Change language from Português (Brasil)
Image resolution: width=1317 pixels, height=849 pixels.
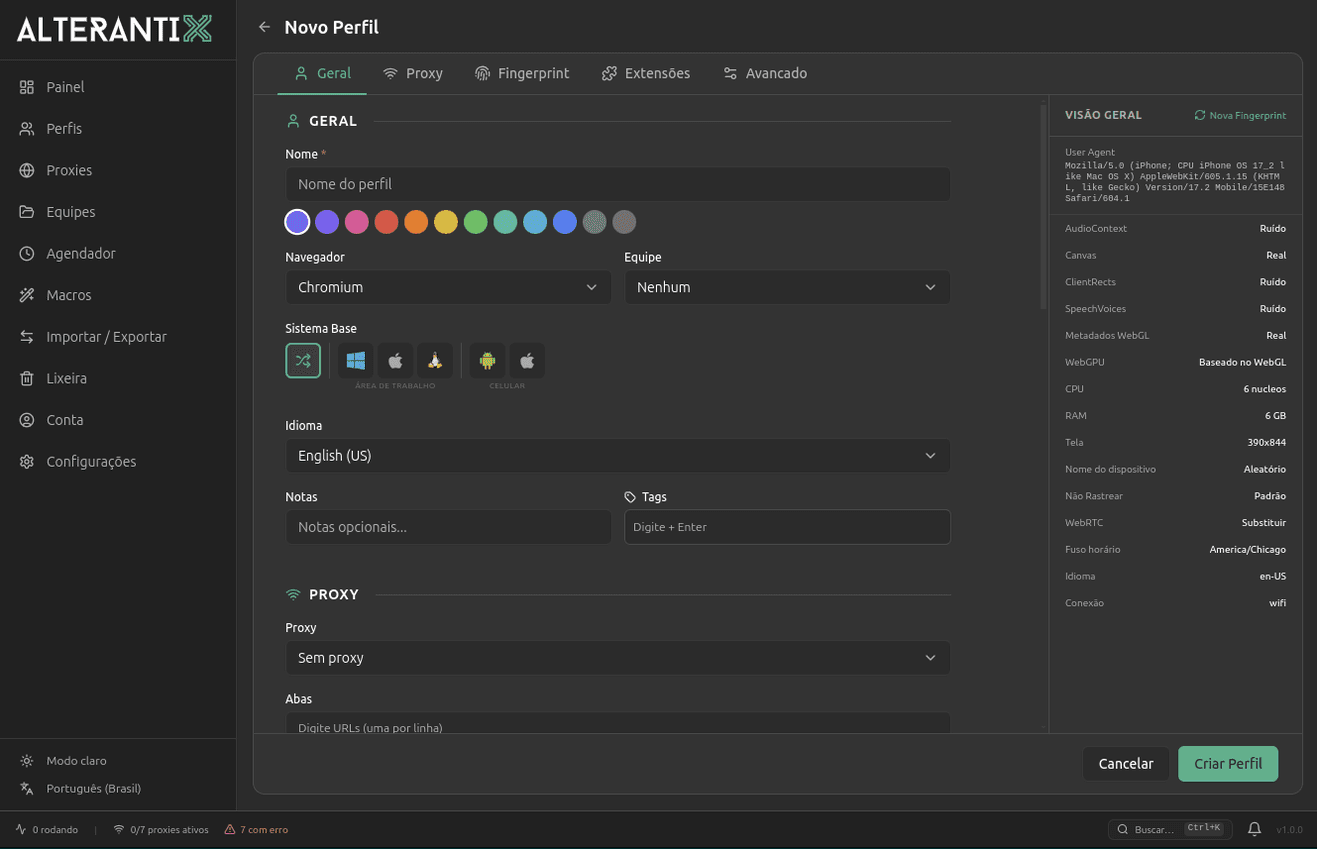tap(93, 788)
